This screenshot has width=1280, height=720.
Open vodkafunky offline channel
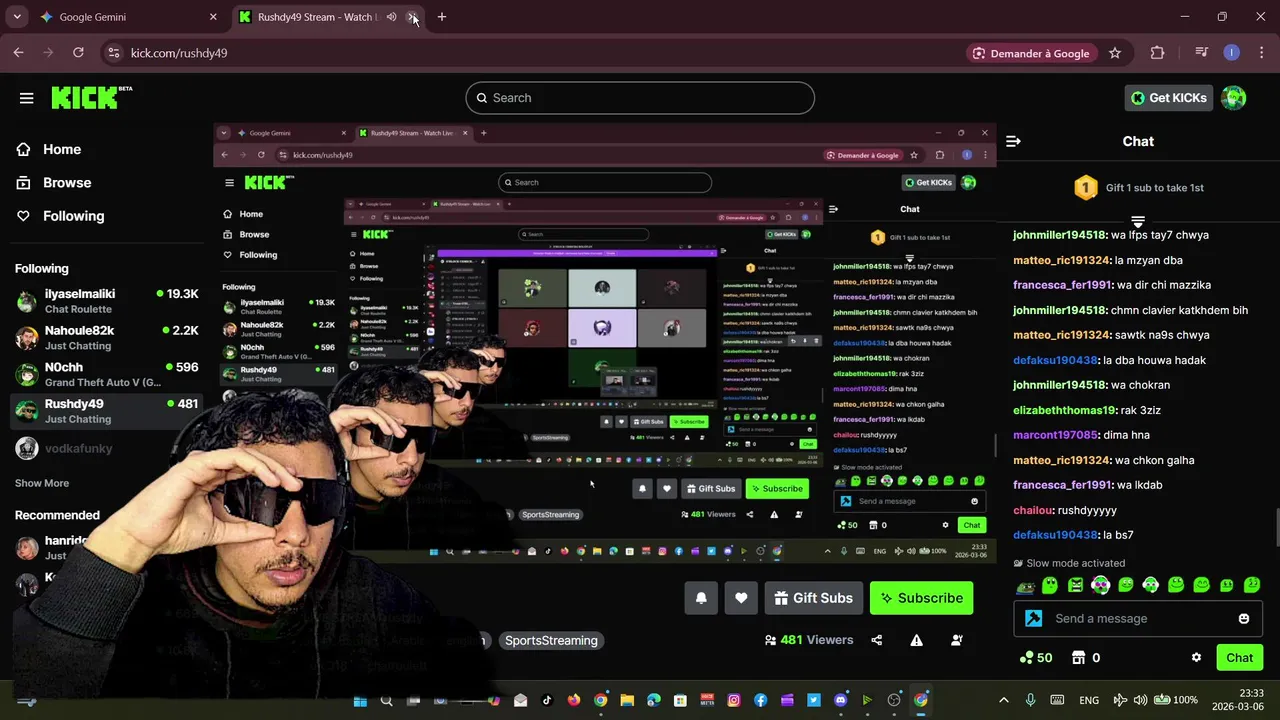click(x=106, y=448)
